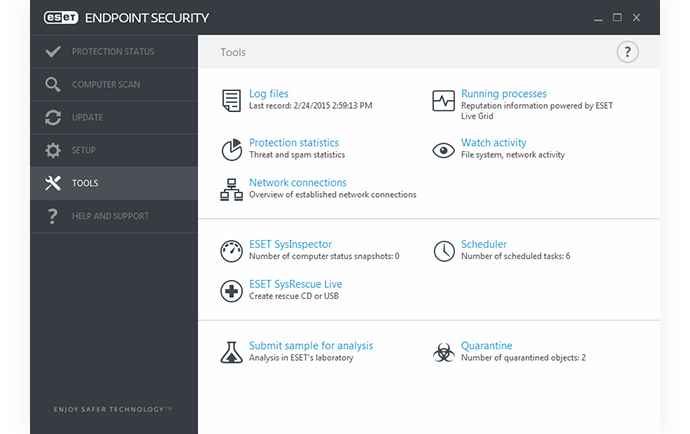The image size is (690, 434).
Task: Click 'Overview of established network connections' text
Action: pyautogui.click(x=333, y=195)
